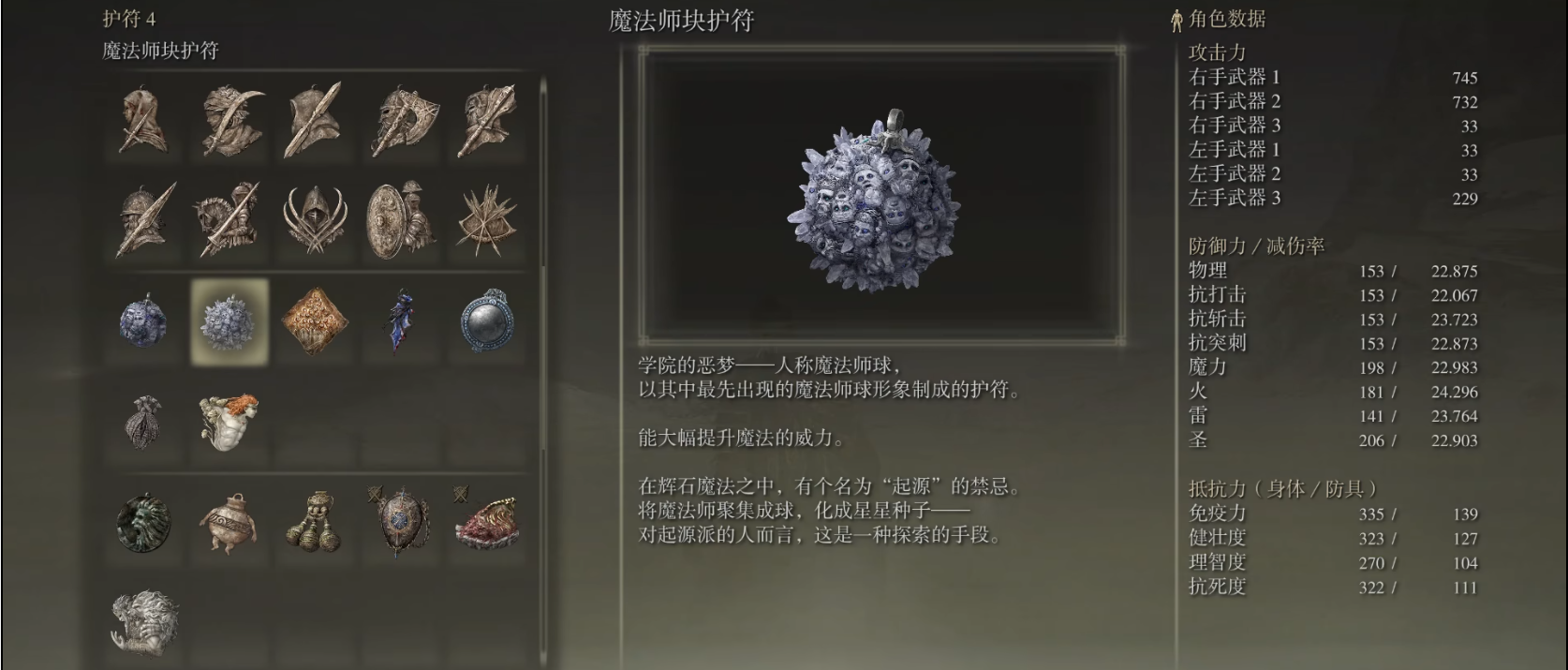Click the 角色数据 header with figure icon

tap(1219, 19)
